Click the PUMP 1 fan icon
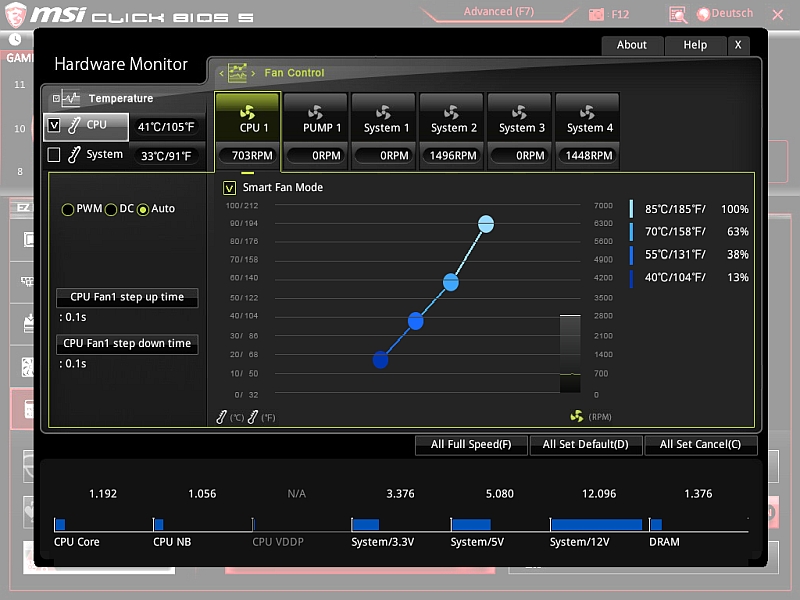 (315, 111)
